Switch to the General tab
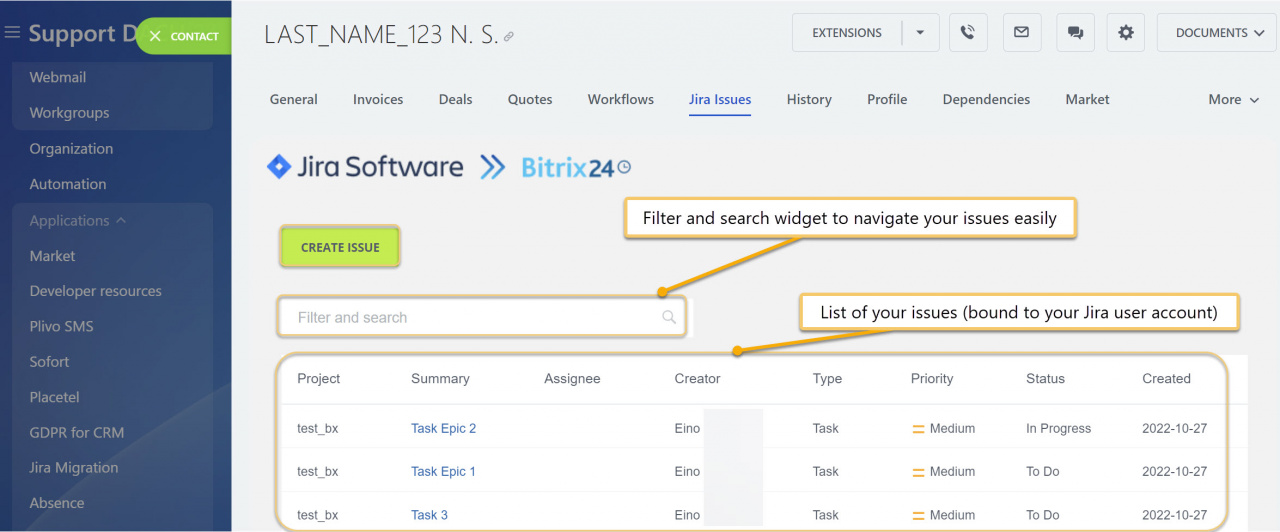Viewport: 1280px width, 532px height. click(x=294, y=99)
